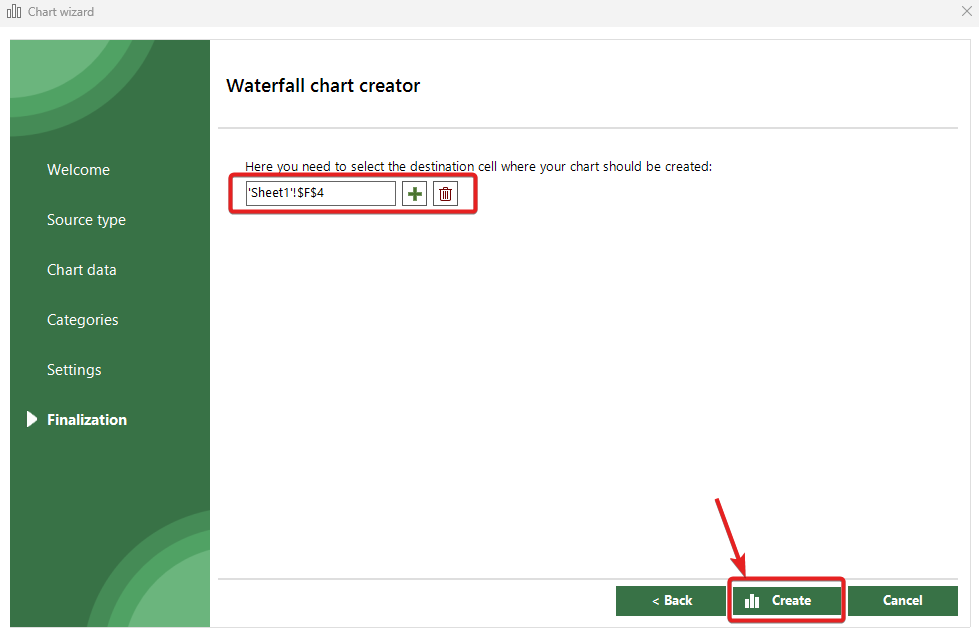This screenshot has width=979, height=631.
Task: Click the destination cell instruction text
Action: (478, 167)
